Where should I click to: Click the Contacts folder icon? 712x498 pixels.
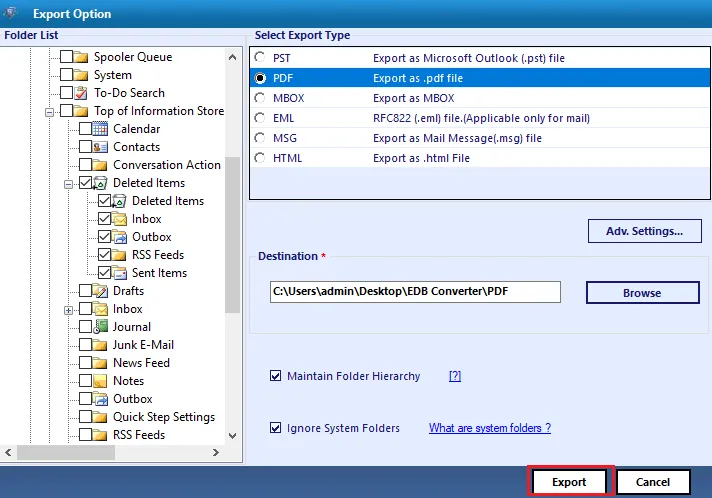(x=100, y=147)
